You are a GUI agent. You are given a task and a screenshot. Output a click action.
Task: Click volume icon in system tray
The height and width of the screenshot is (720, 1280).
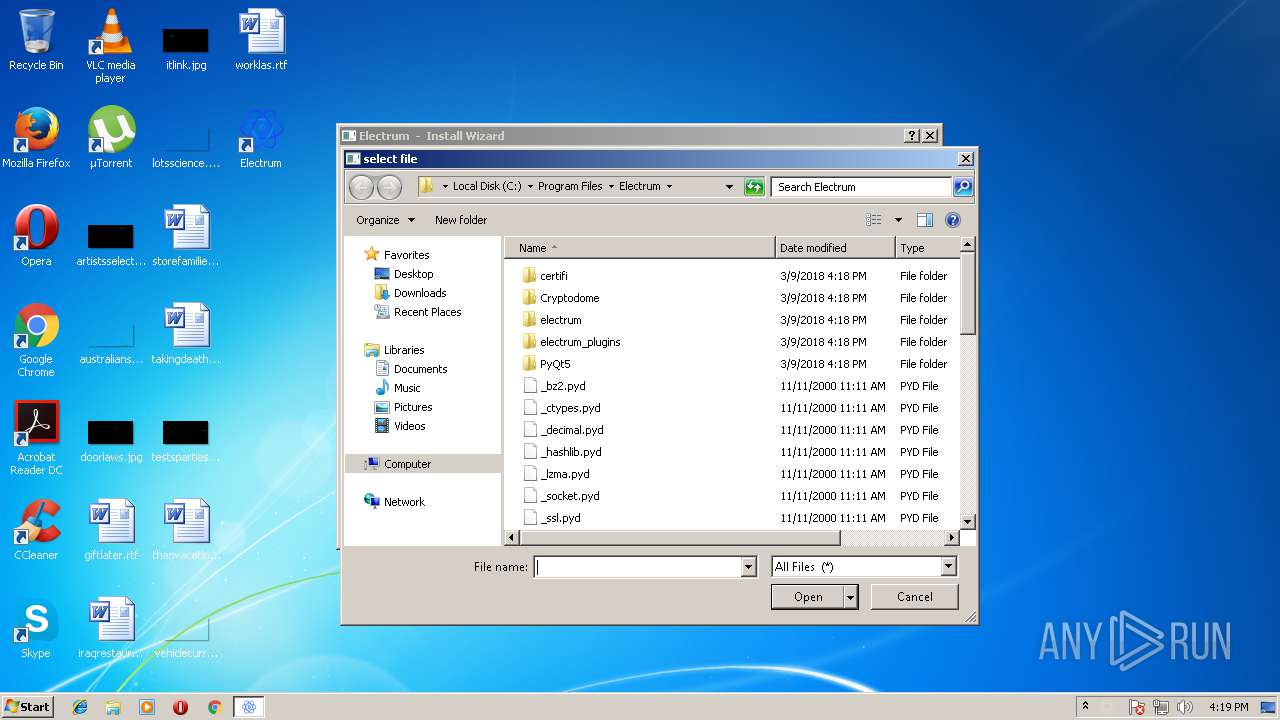(x=1185, y=707)
